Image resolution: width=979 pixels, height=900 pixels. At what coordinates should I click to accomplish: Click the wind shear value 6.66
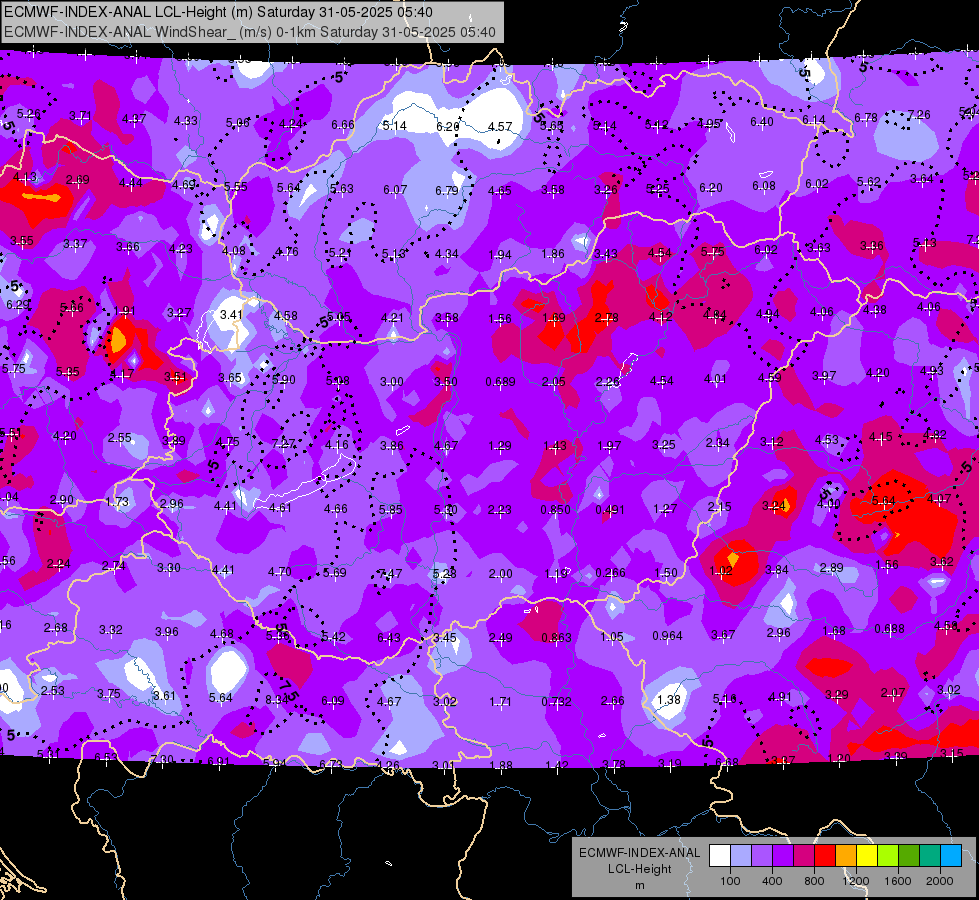(x=343, y=125)
